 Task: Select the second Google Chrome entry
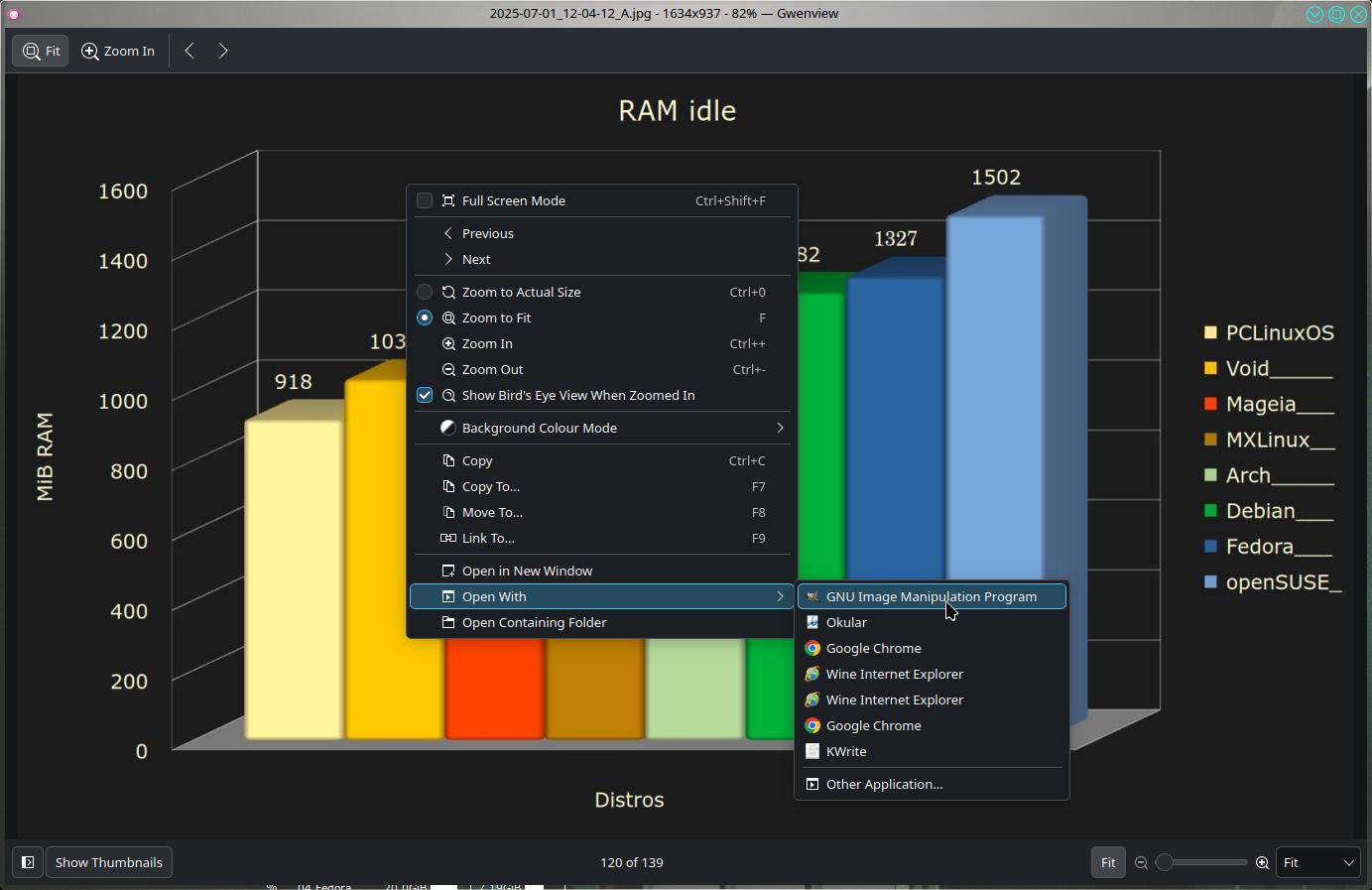point(932,725)
